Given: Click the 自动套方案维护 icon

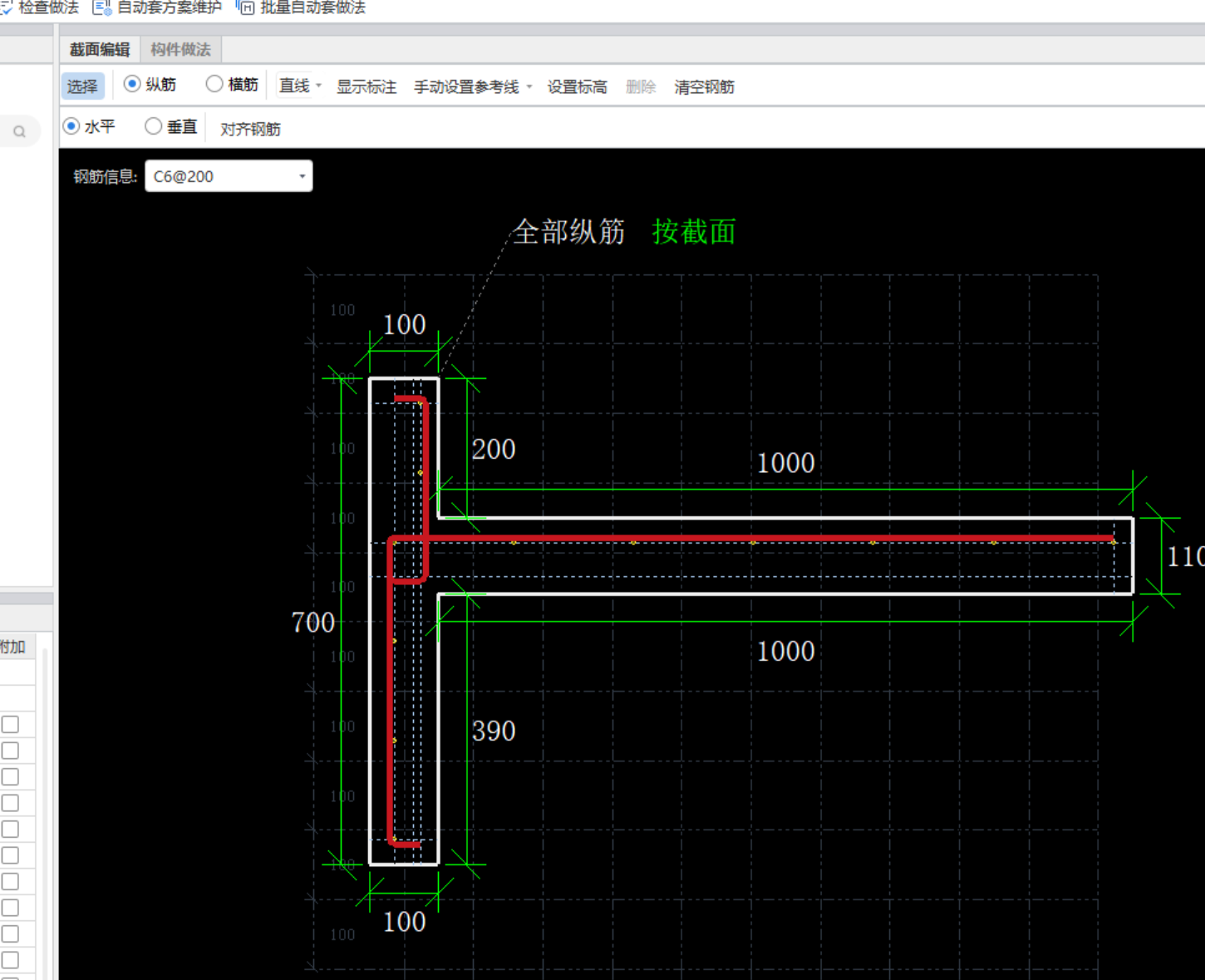Looking at the screenshot, I should click(x=101, y=7).
